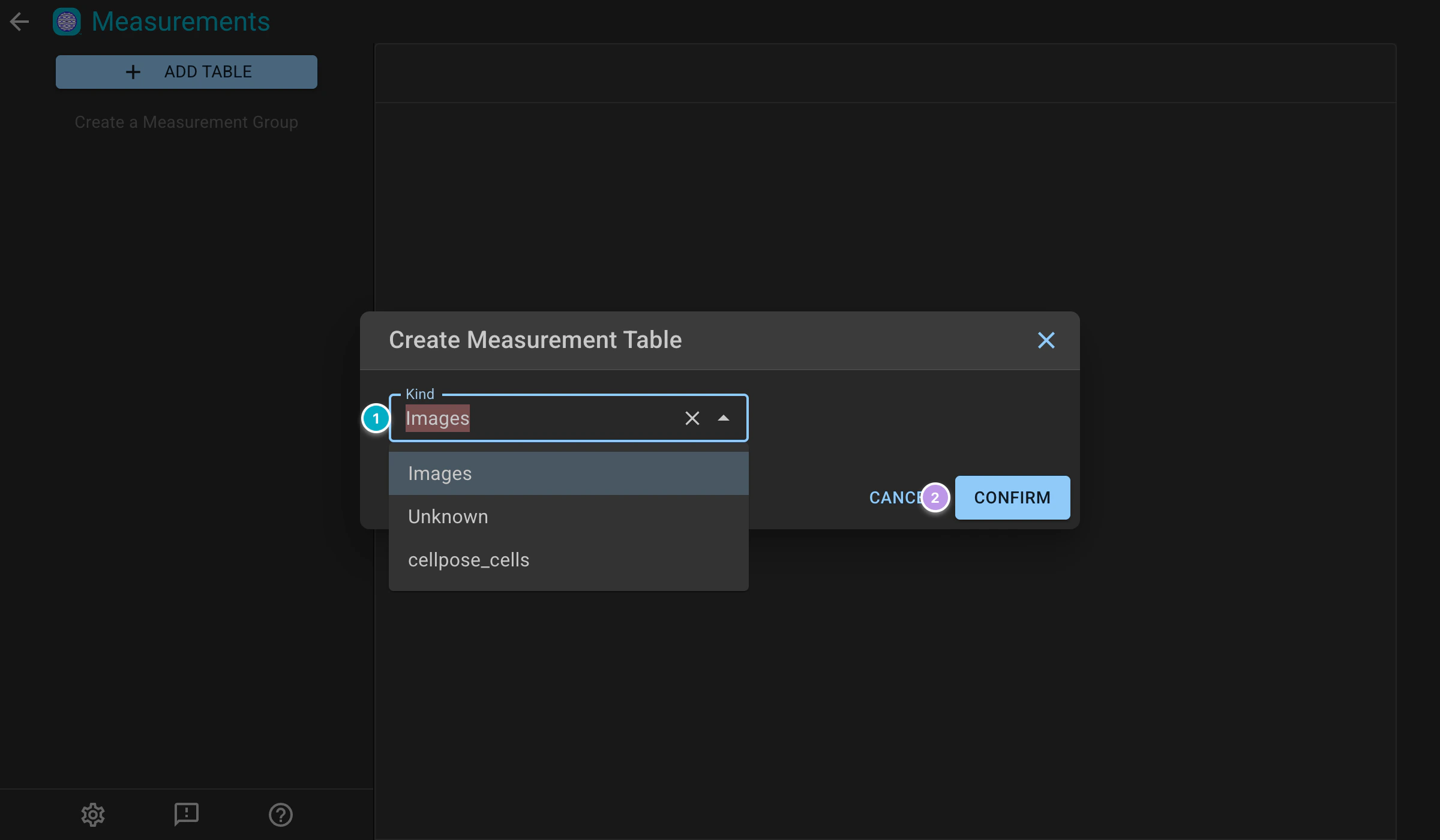Open settings via the gear icon
Viewport: 1440px width, 840px height.
coord(93,814)
